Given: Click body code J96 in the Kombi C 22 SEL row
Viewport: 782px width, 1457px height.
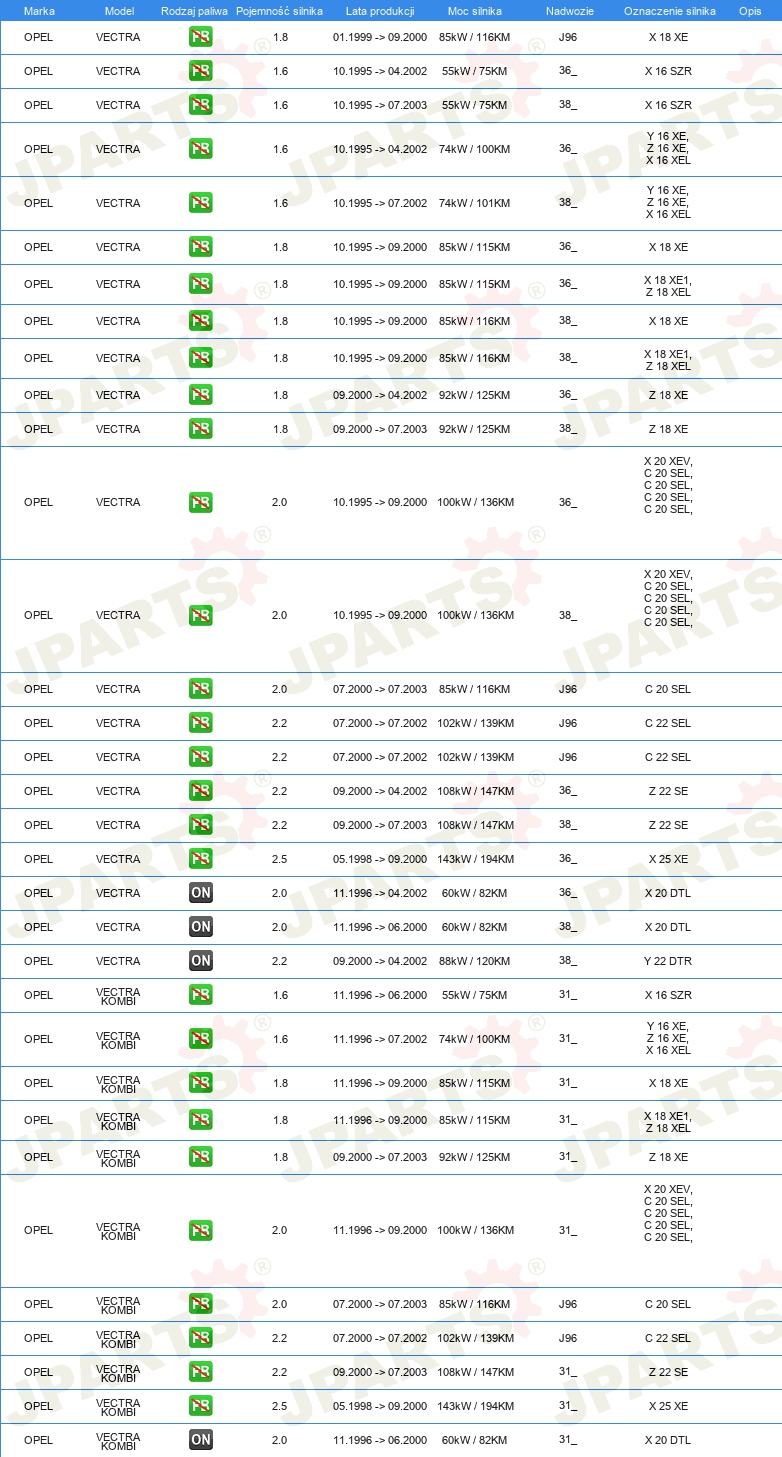Looking at the screenshot, I should pos(568,1338).
